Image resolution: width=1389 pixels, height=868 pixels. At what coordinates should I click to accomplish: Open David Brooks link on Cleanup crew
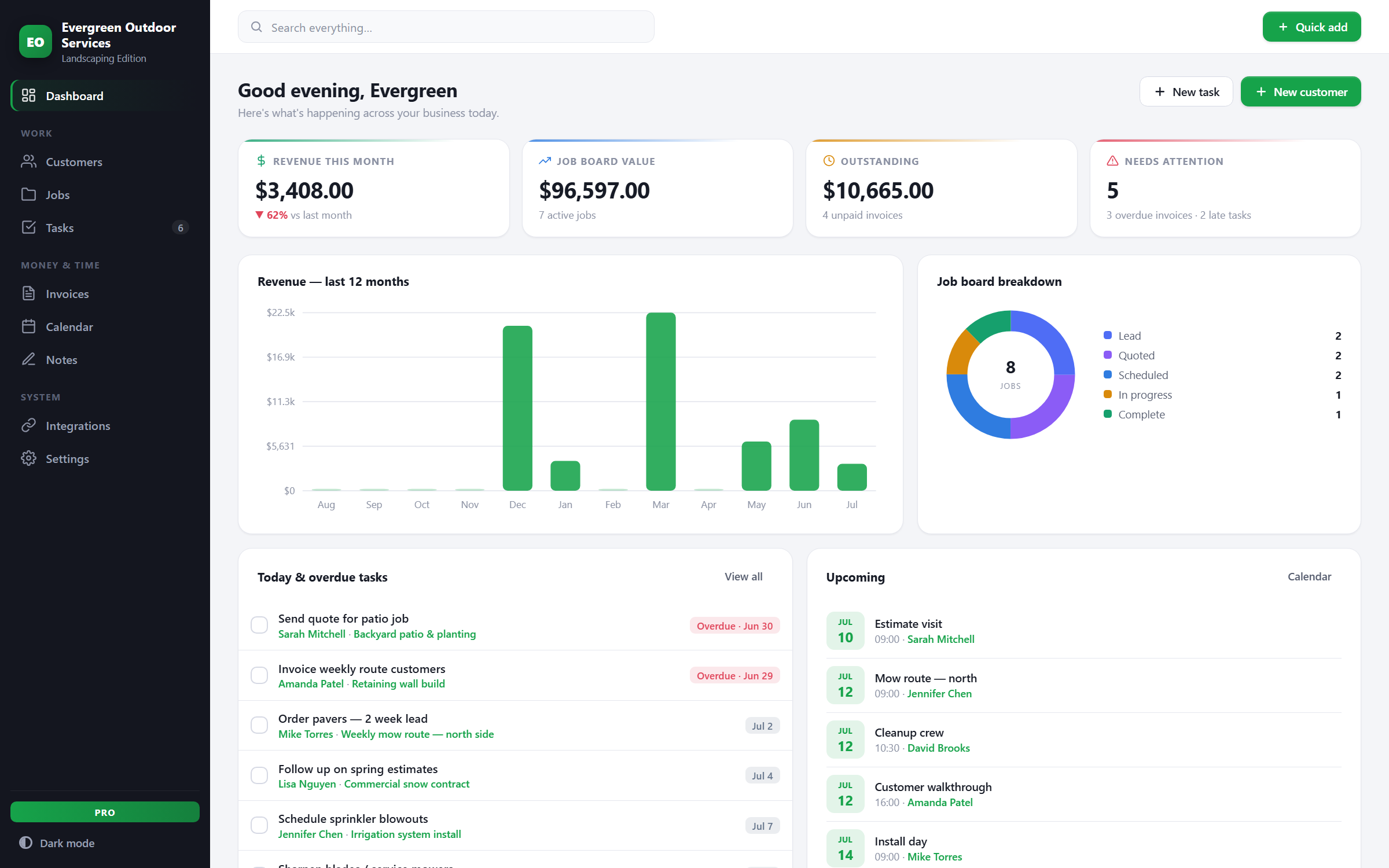click(x=938, y=748)
